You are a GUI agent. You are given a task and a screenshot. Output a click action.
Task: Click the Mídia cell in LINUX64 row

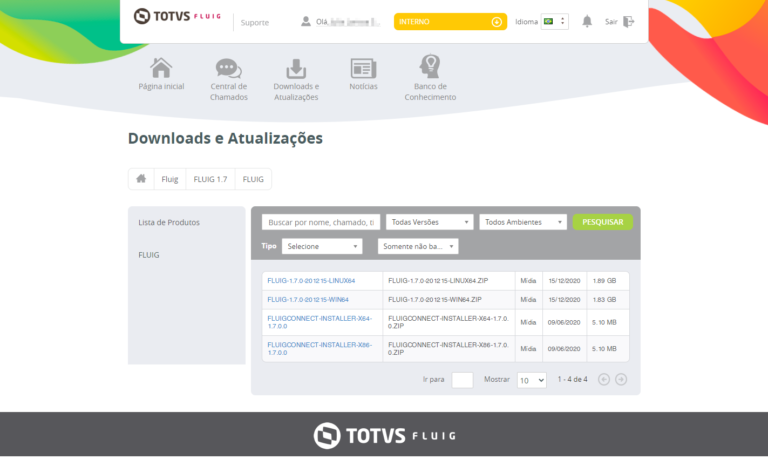pyautogui.click(x=528, y=281)
